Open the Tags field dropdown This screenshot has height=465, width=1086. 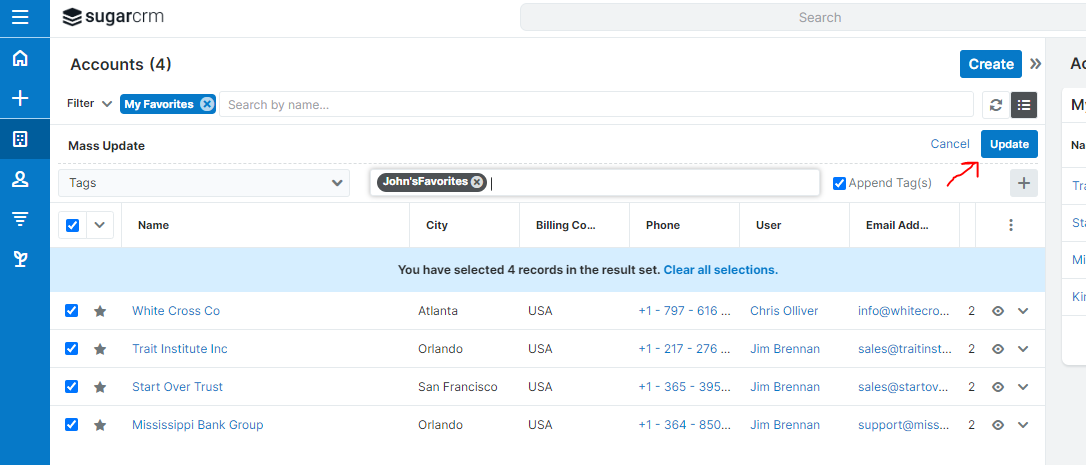204,183
